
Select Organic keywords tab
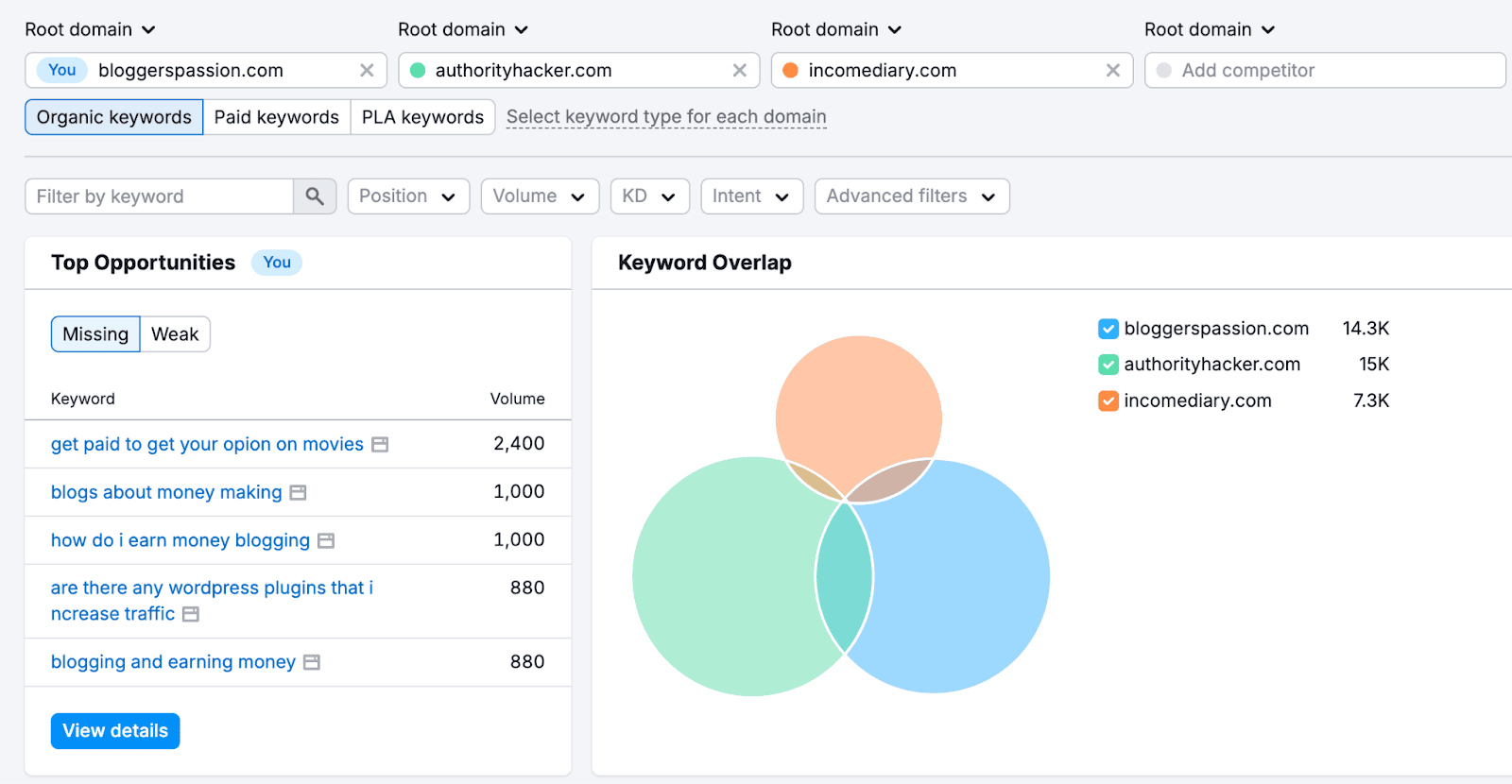(114, 117)
